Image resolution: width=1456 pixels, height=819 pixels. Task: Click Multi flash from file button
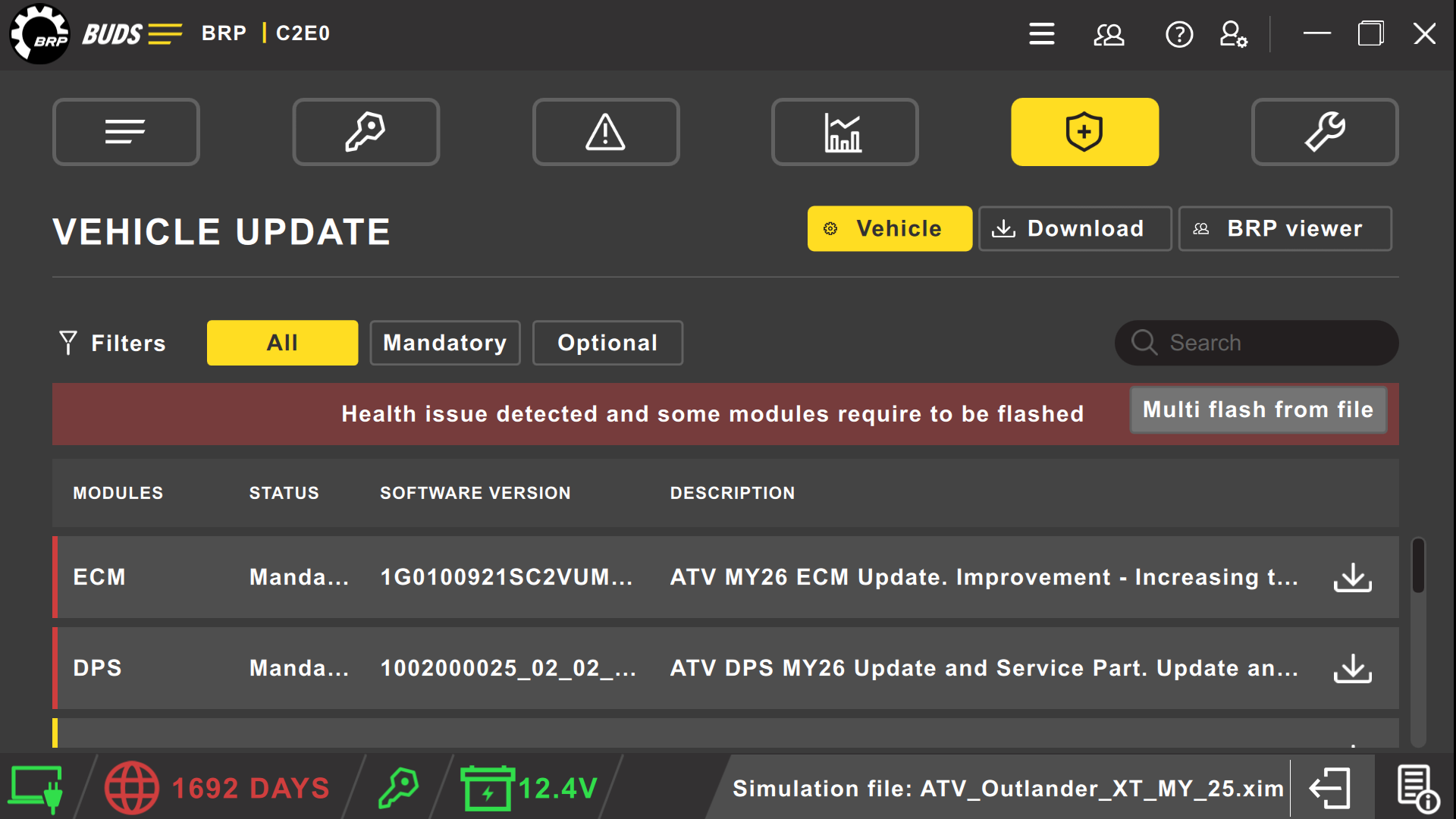pos(1258,410)
